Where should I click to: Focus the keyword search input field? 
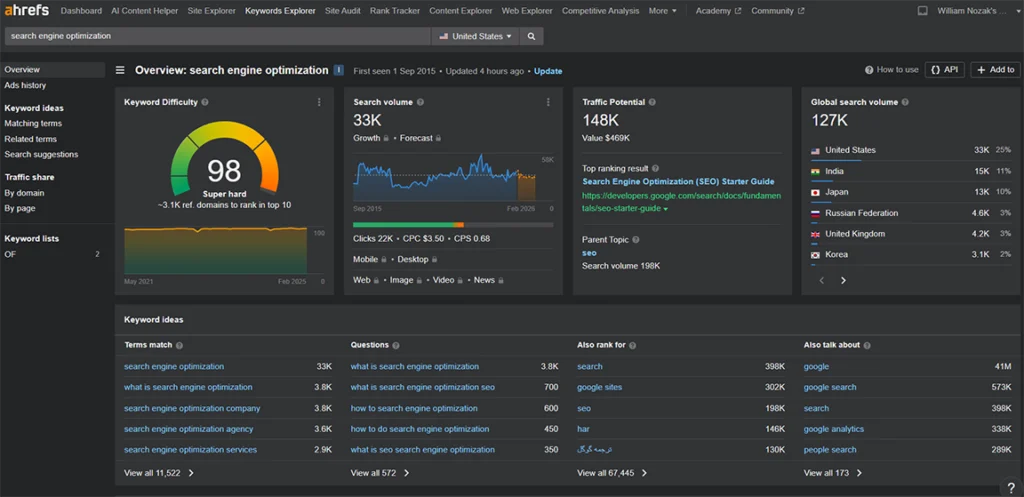click(217, 37)
